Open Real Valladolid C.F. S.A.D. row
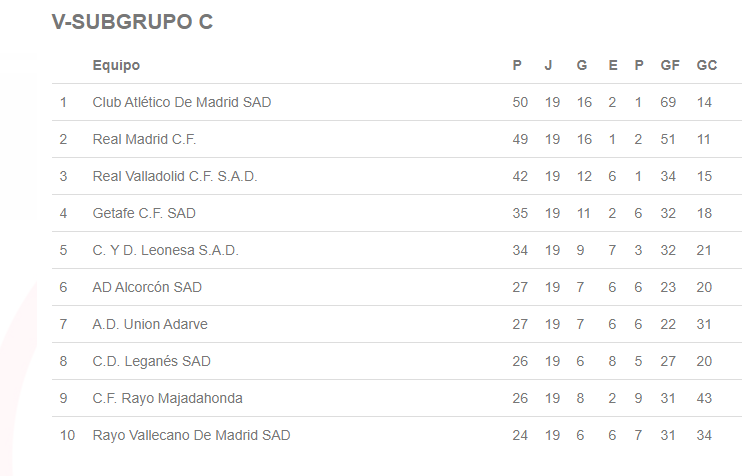The width and height of the screenshot is (743, 476). (x=174, y=176)
